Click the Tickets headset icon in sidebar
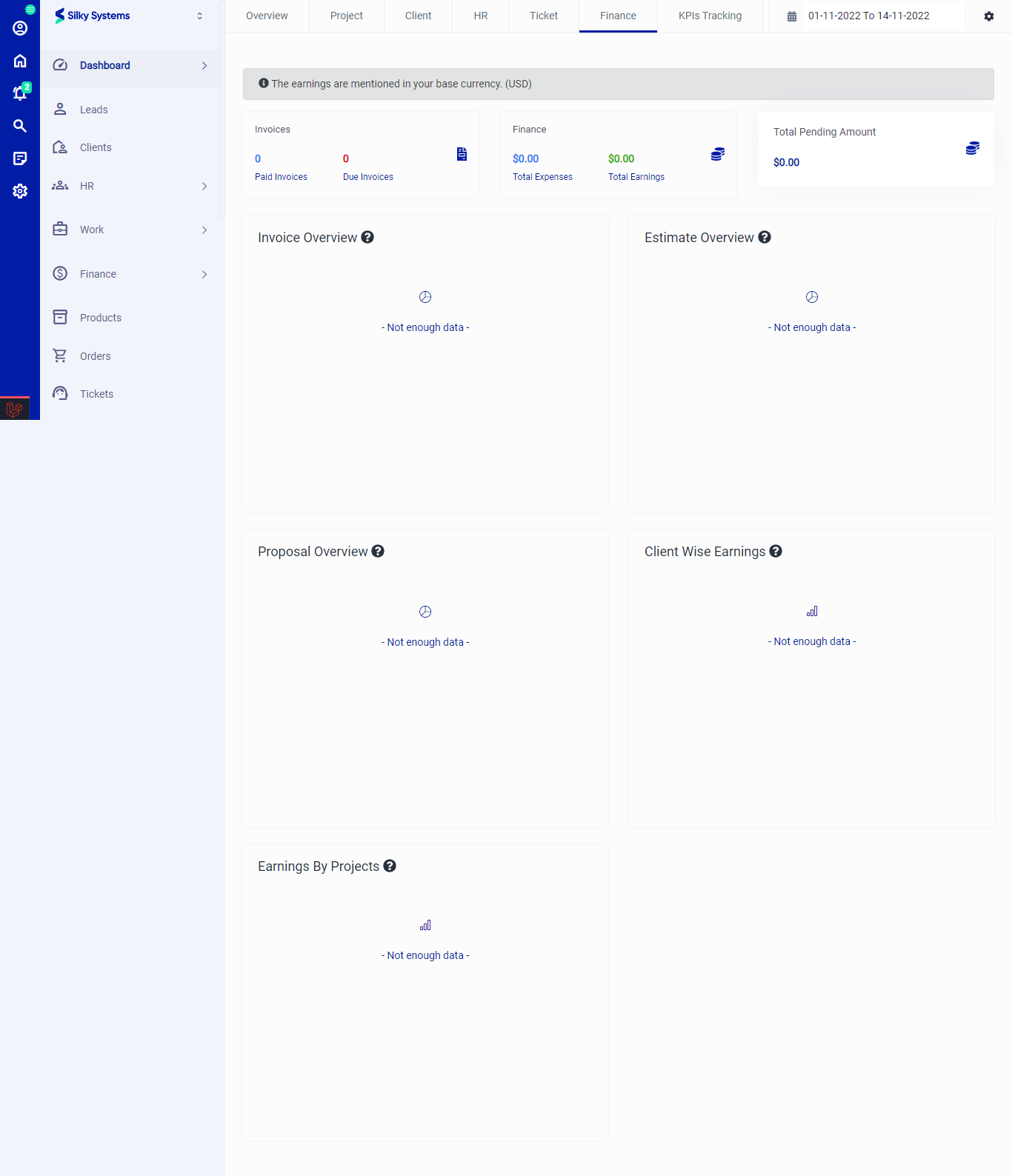This screenshot has height=1176, width=1012. [60, 393]
